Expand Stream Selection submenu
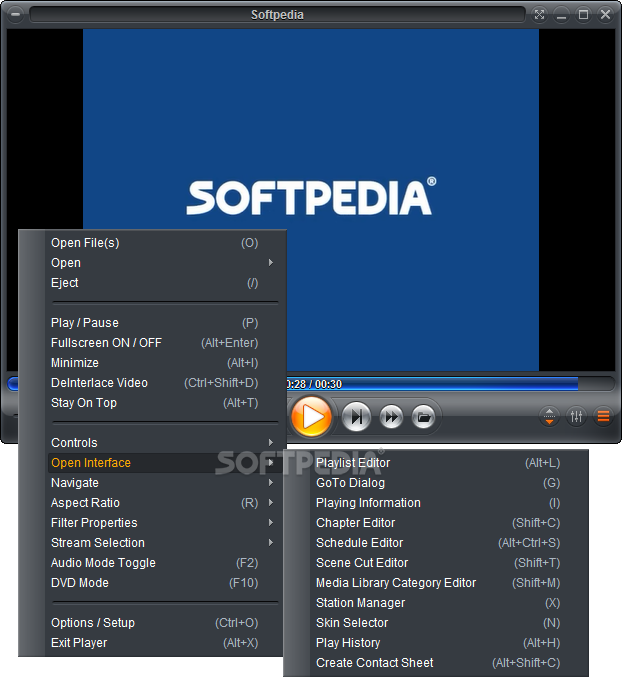This screenshot has height=677, width=622. [164, 543]
